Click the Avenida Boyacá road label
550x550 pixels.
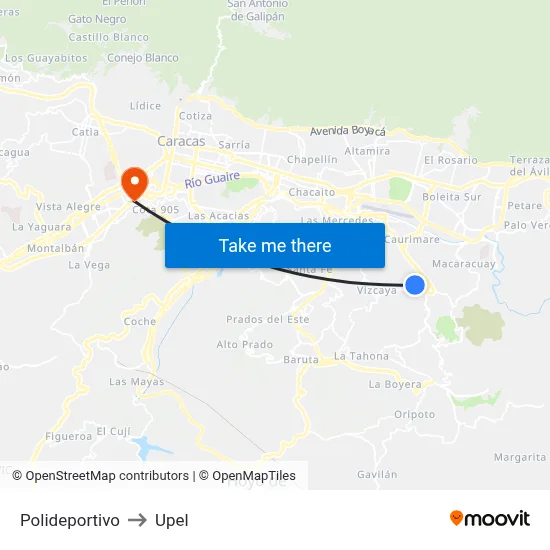[348, 131]
